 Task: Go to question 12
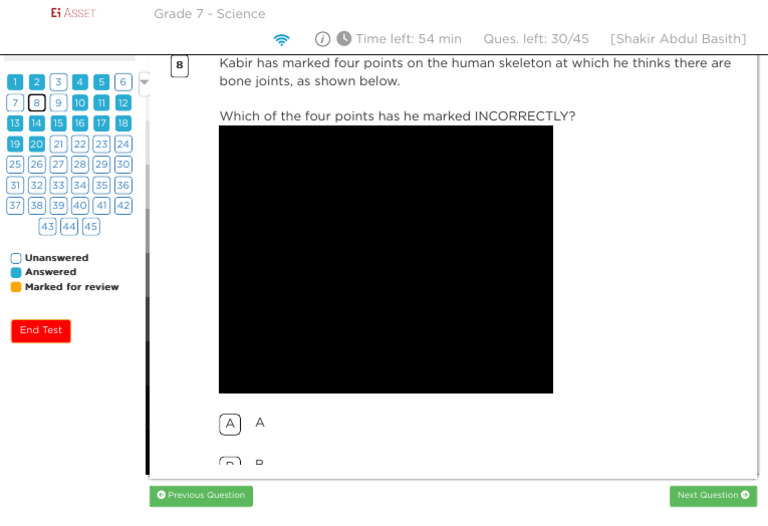point(123,102)
